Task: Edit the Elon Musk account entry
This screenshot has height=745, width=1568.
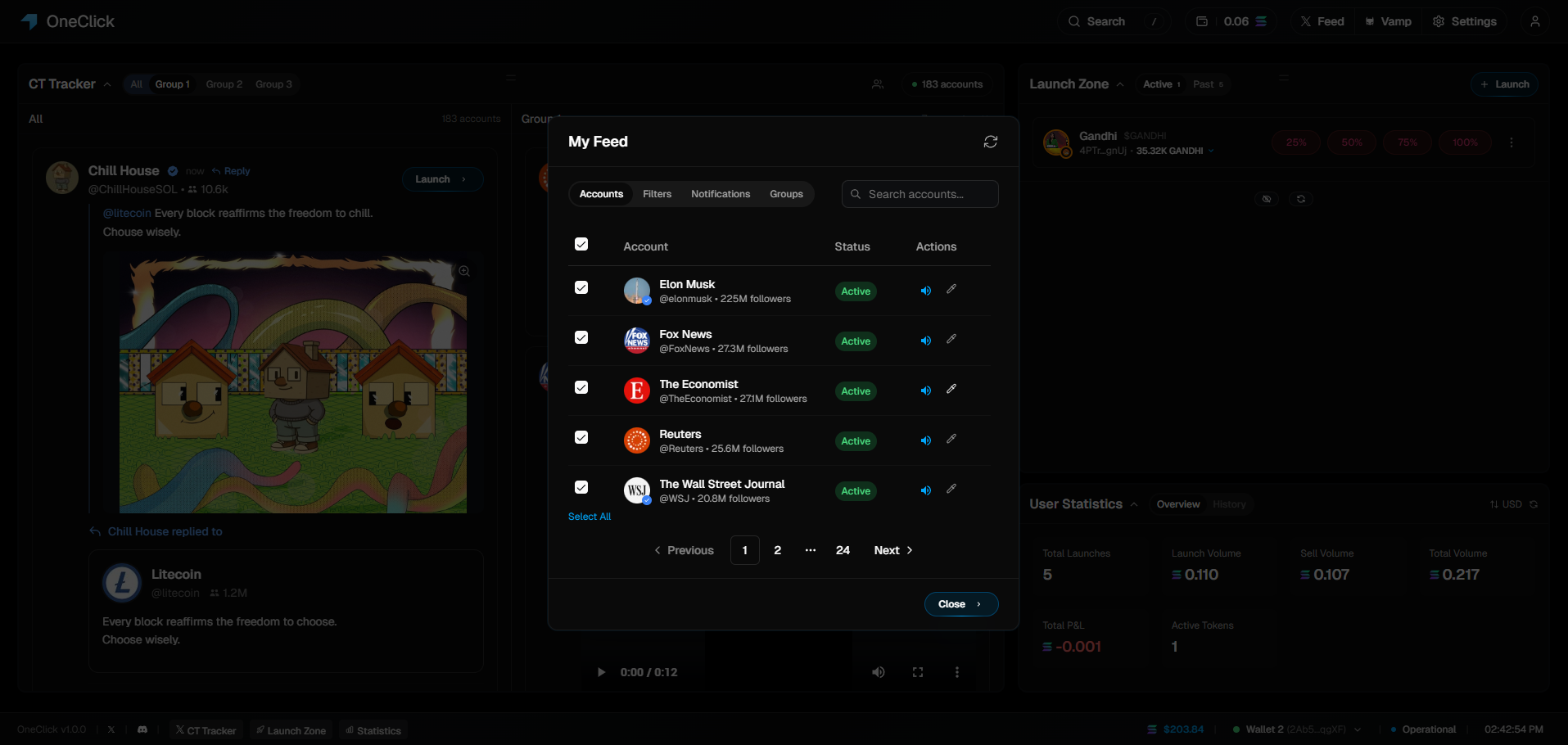Action: tap(951, 289)
